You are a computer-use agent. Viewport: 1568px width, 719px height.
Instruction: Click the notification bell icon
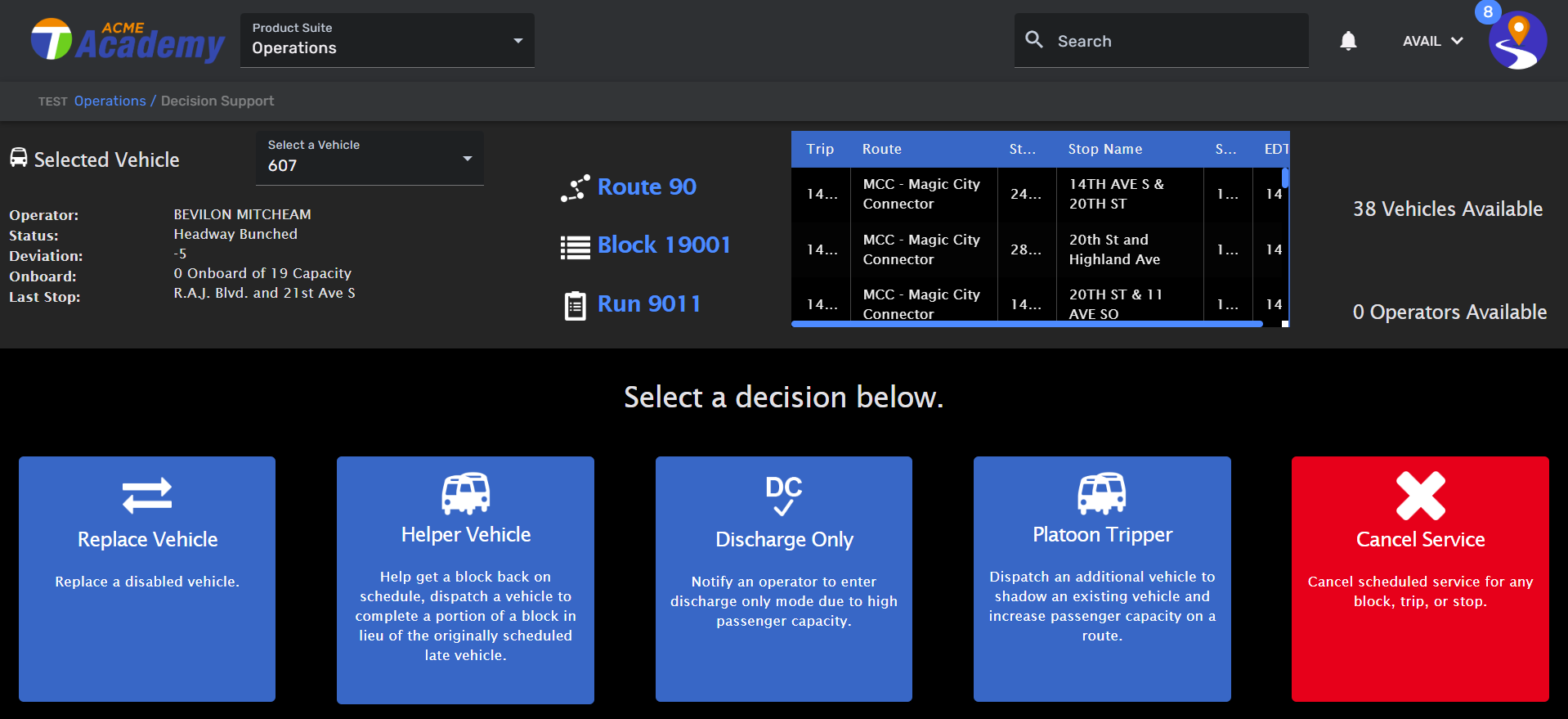(x=1348, y=41)
